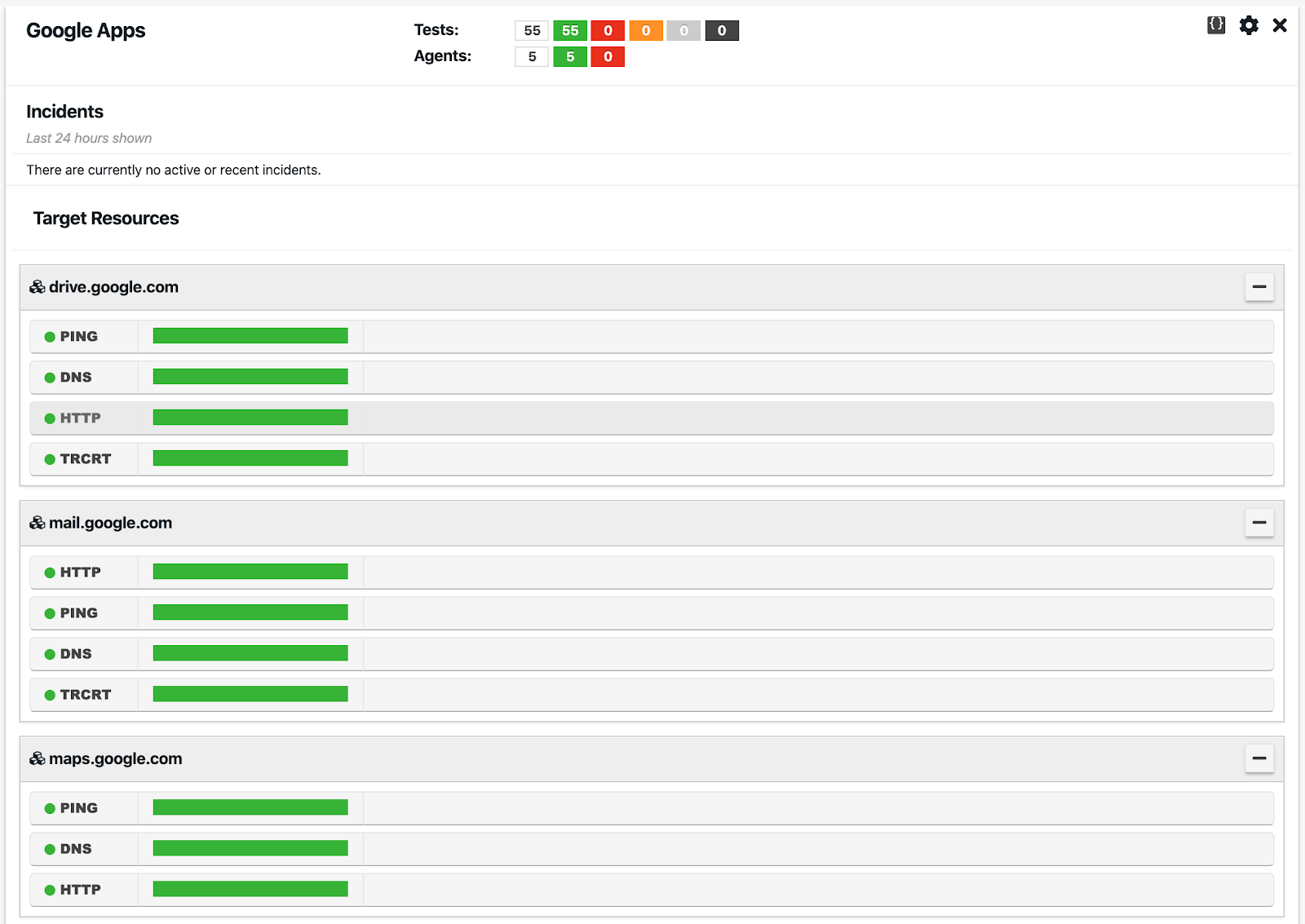Click maps.google.com DNS green status bar
This screenshot has width=1305, height=924.
(x=250, y=848)
